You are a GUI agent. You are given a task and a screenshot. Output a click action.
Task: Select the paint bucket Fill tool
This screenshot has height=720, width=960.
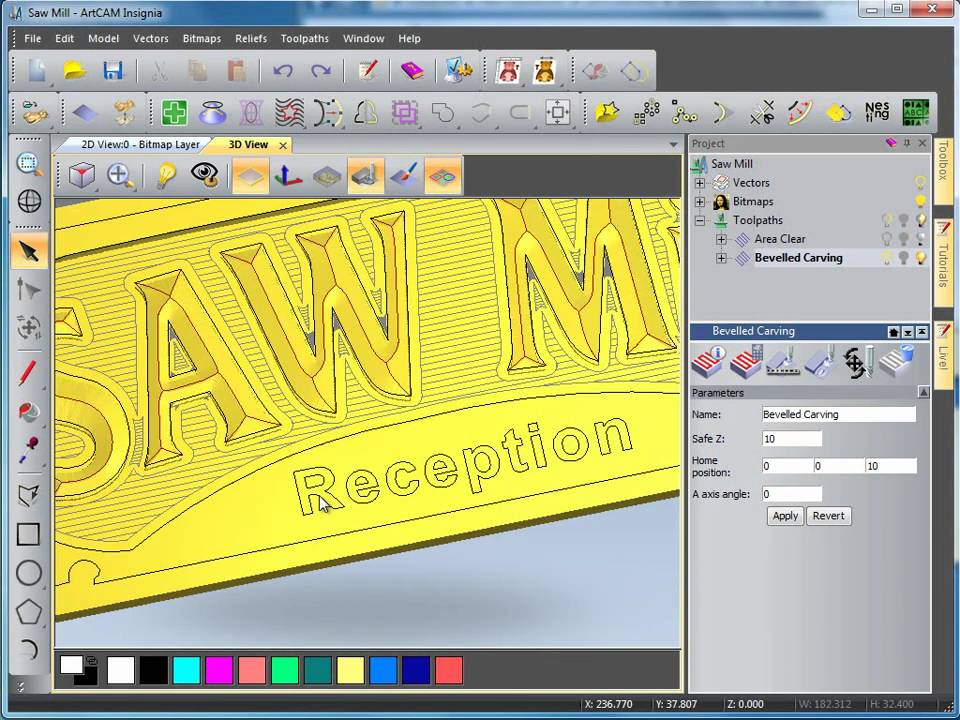pyautogui.click(x=28, y=412)
